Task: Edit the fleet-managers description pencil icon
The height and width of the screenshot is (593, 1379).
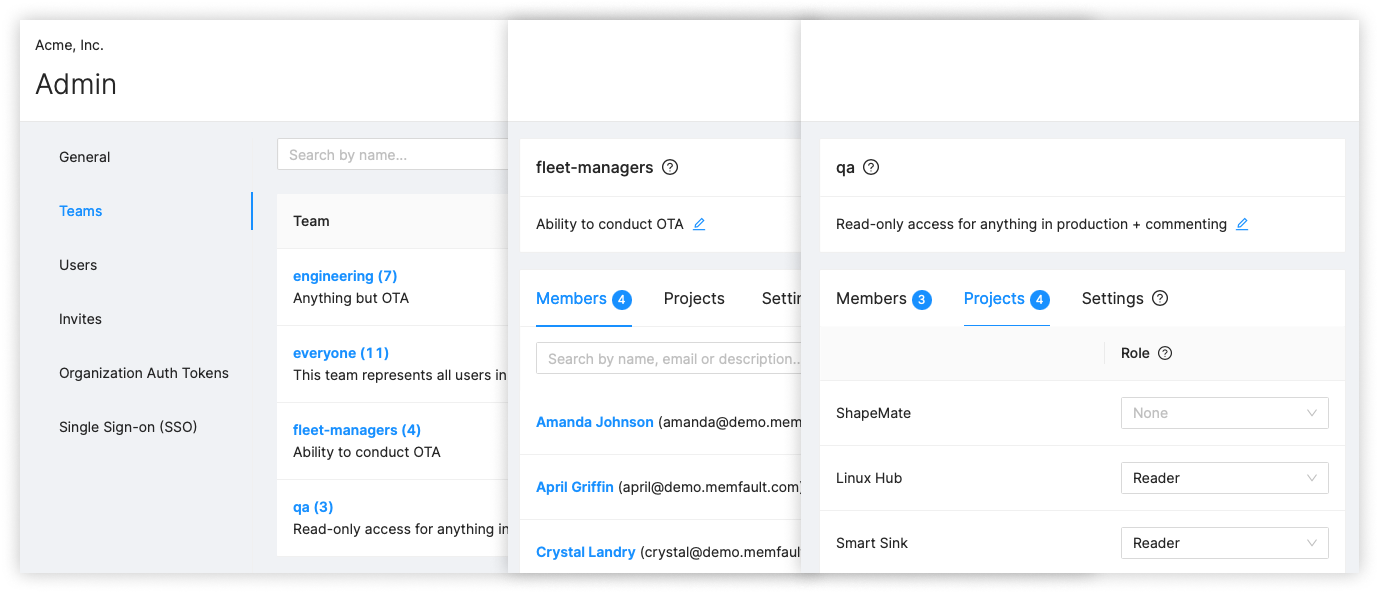Action: click(x=699, y=224)
